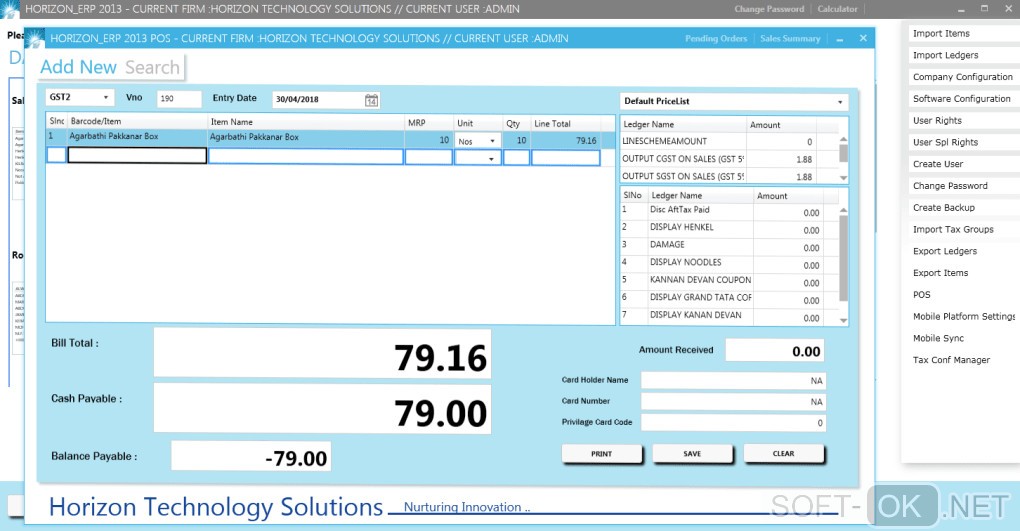
Task: Select Mobile Sync
Action: 938,338
